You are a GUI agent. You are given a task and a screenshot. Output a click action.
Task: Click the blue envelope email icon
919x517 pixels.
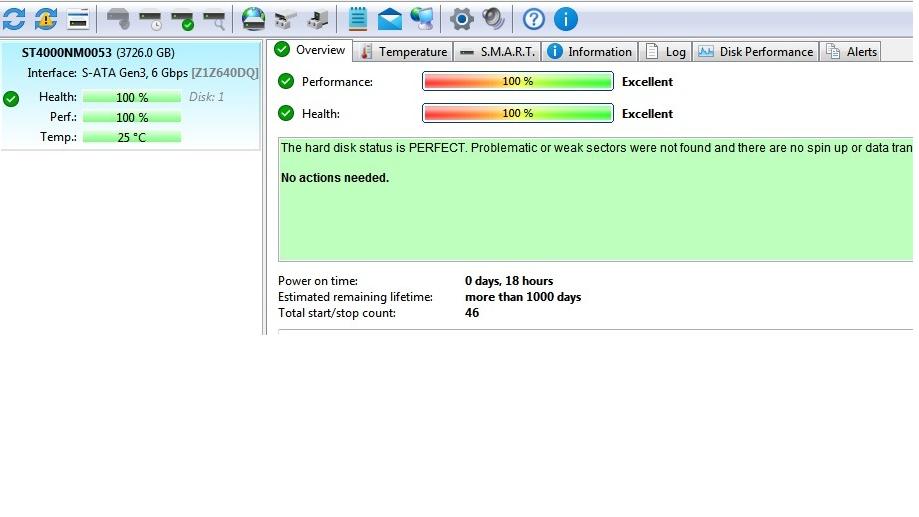pyautogui.click(x=389, y=19)
